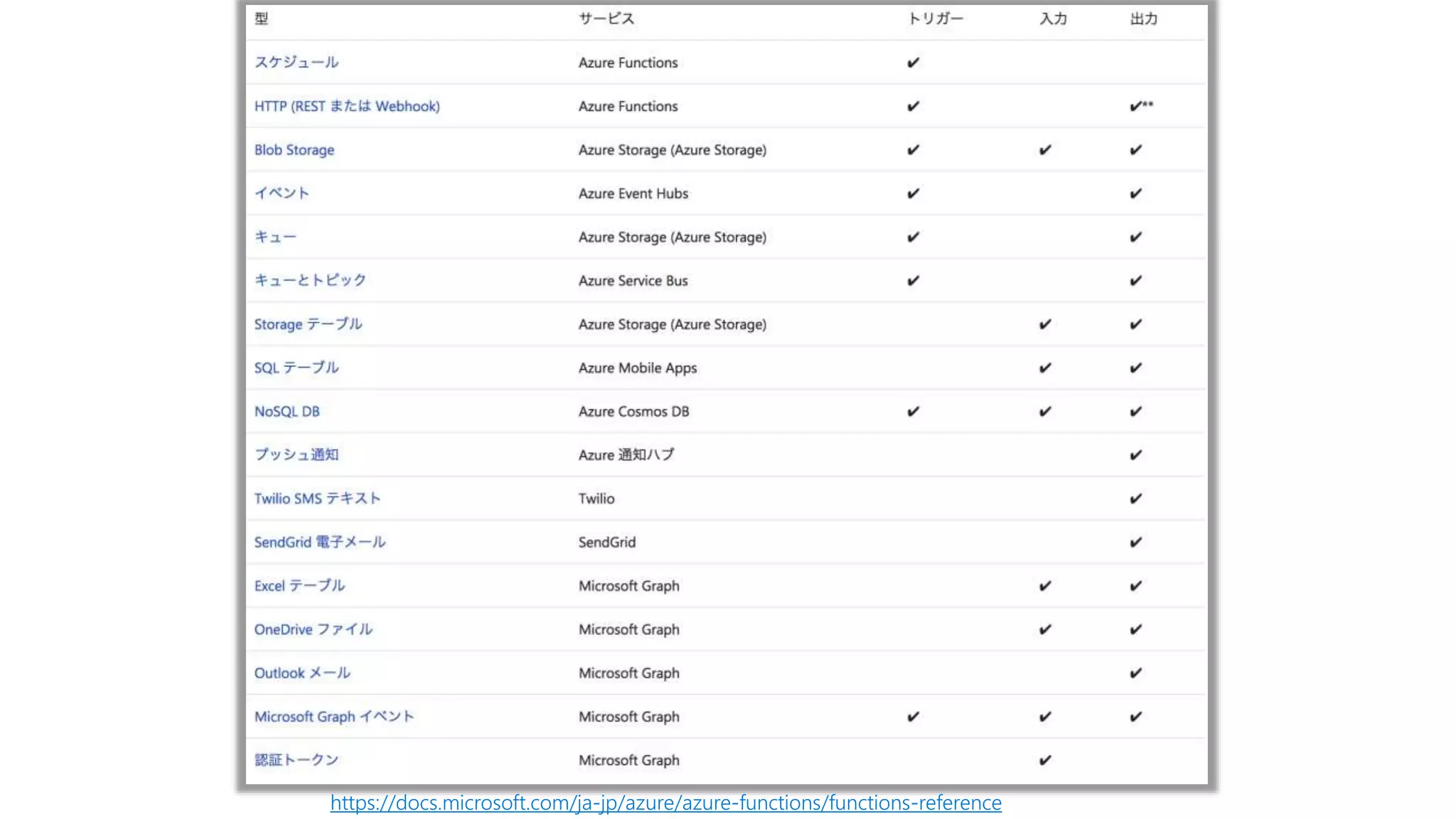Select the 入力 column header
The image size is (1456, 819).
pyautogui.click(x=1054, y=18)
